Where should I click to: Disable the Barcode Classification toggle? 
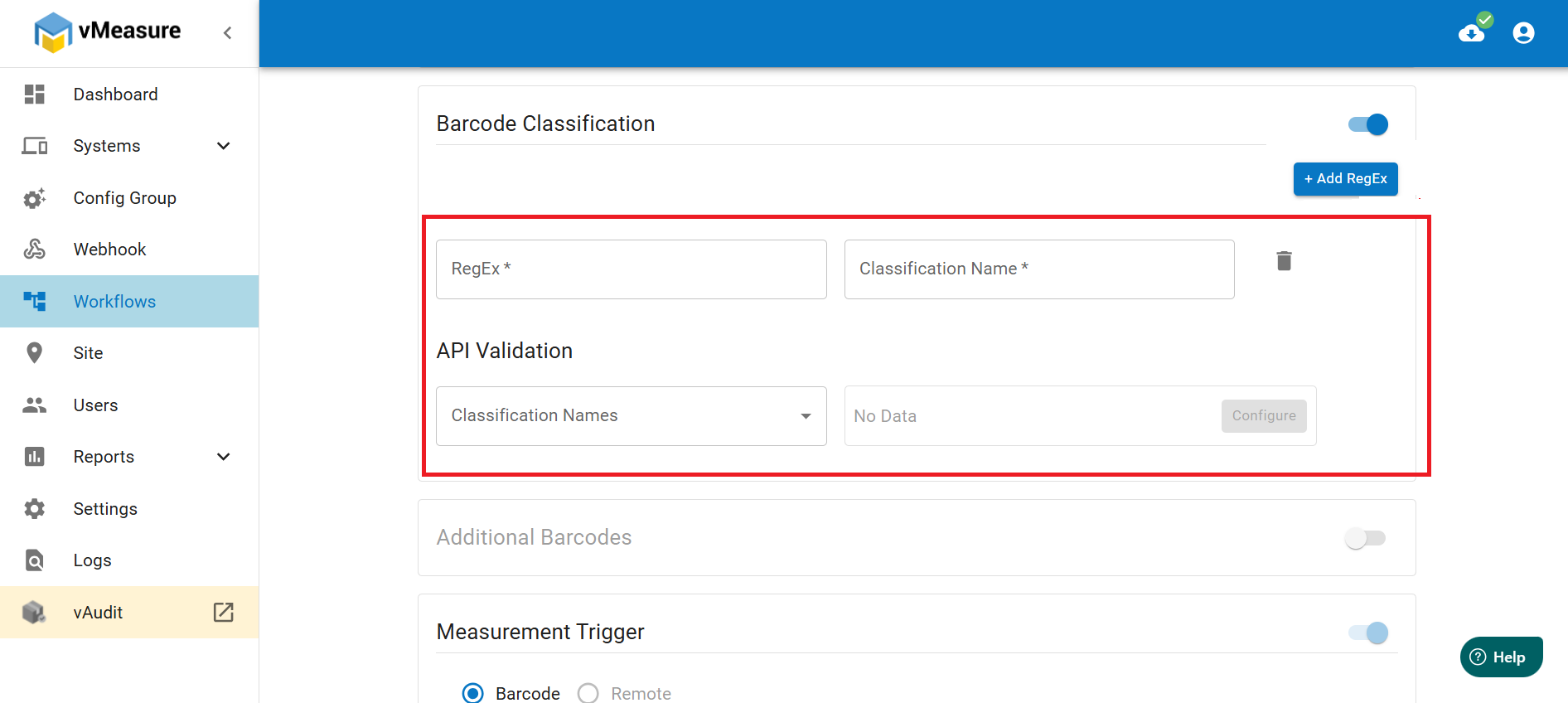click(x=1367, y=124)
